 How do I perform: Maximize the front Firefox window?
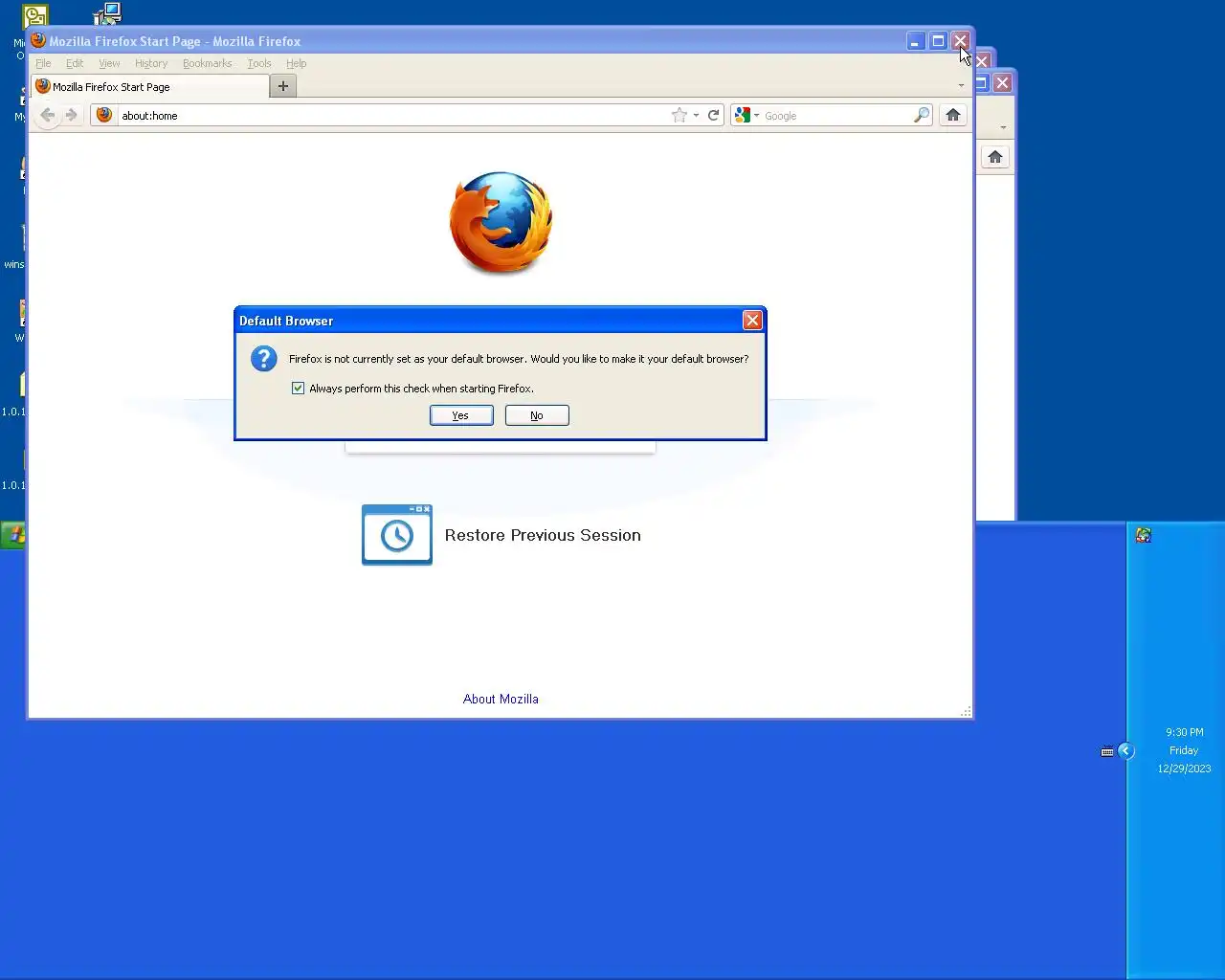[938, 41]
